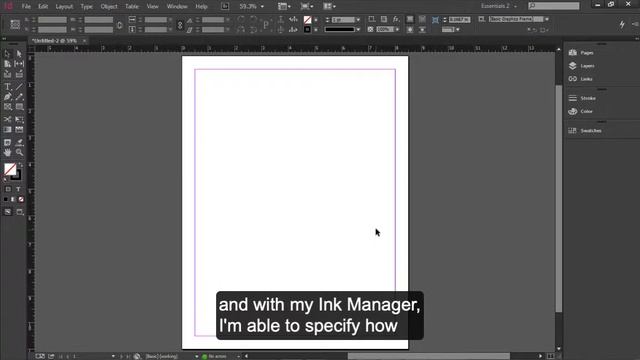
Task: Select the Rectangle tool
Action: [x=19, y=107]
